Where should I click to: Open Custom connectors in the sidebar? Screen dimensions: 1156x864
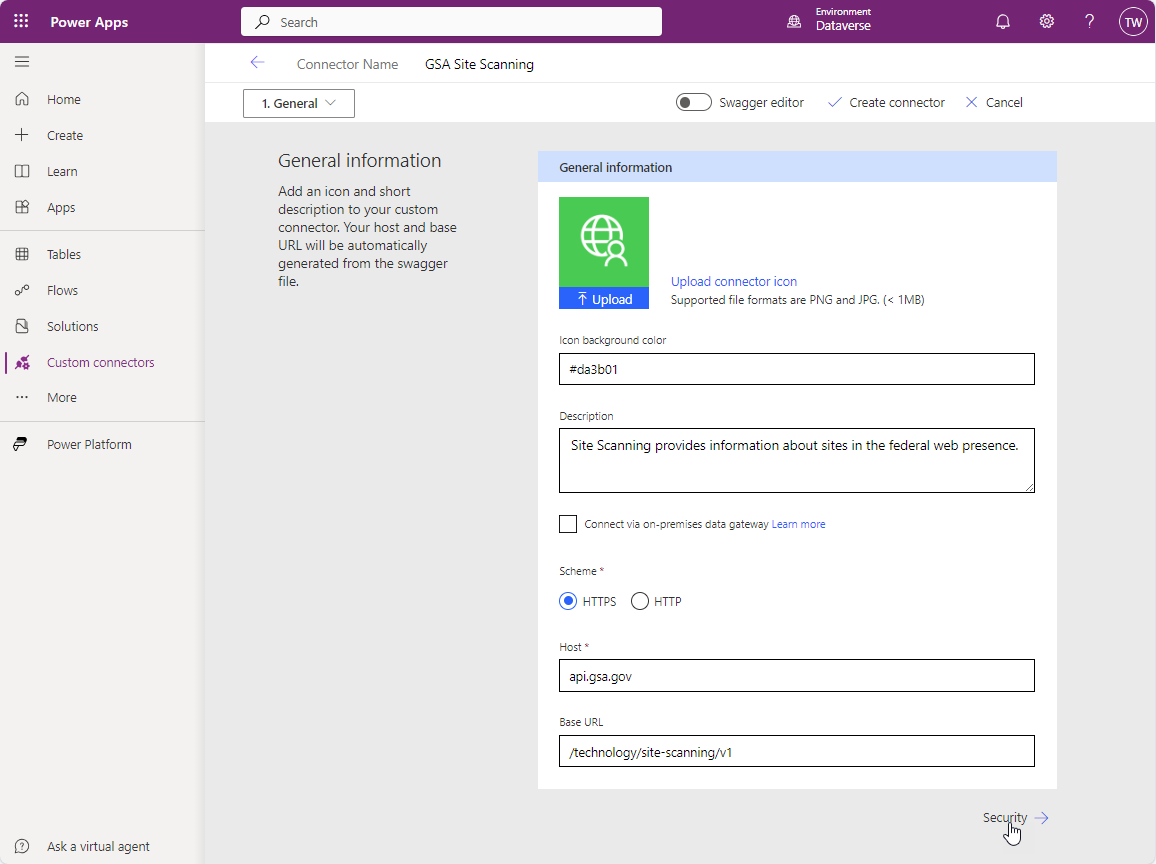101,363
